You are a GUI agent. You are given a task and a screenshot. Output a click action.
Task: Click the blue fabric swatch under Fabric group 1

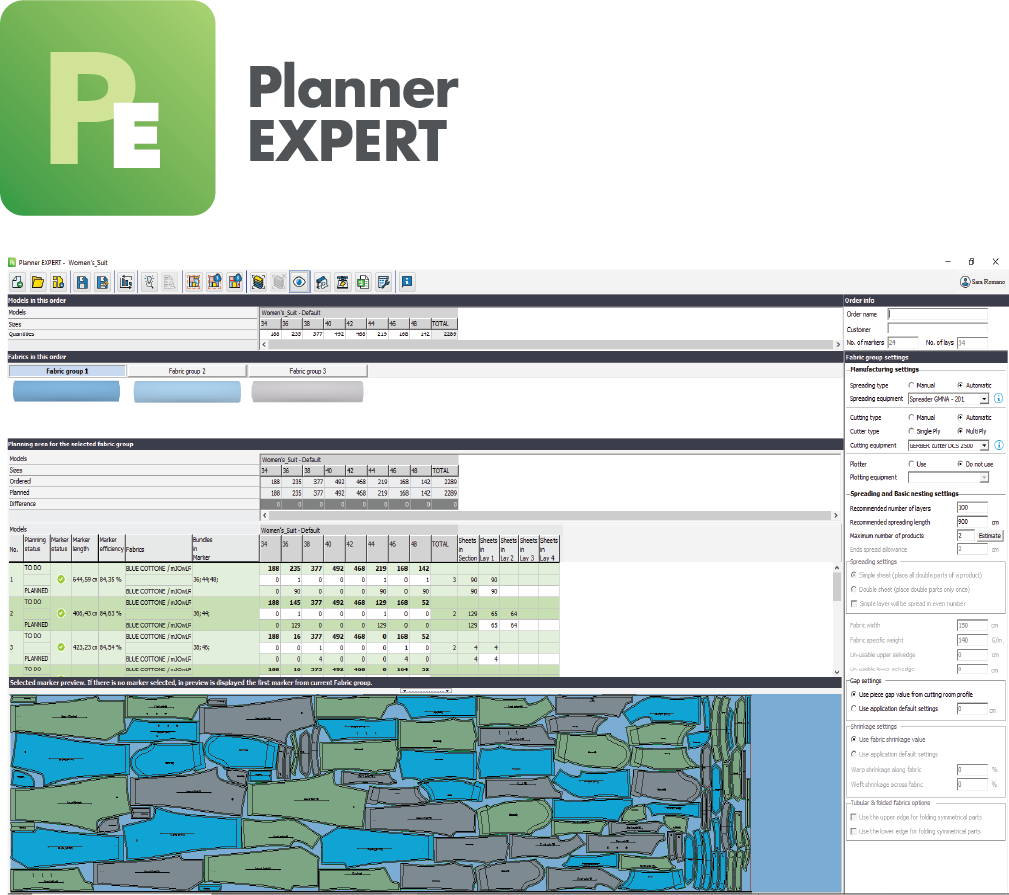click(67, 391)
